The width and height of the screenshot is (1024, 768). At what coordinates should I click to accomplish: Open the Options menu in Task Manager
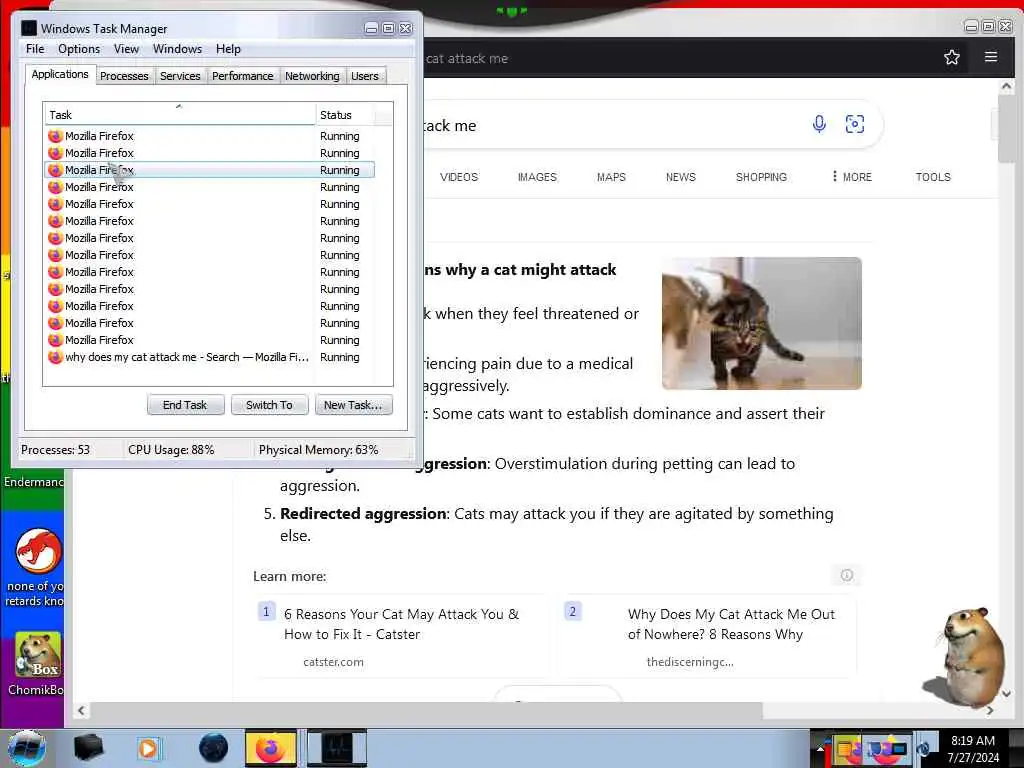tap(79, 49)
